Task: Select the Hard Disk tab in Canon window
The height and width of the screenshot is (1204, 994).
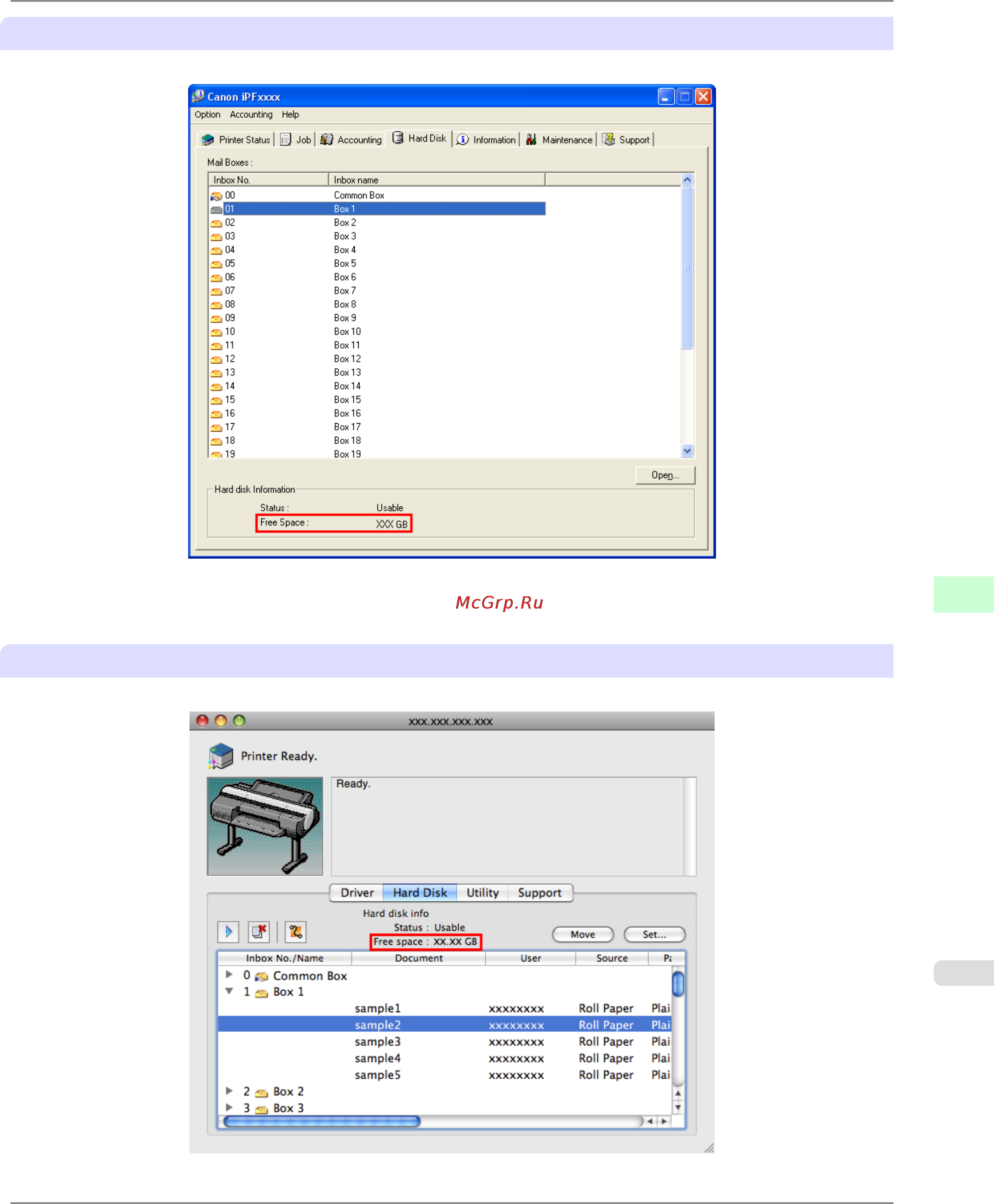Action: pos(418,139)
